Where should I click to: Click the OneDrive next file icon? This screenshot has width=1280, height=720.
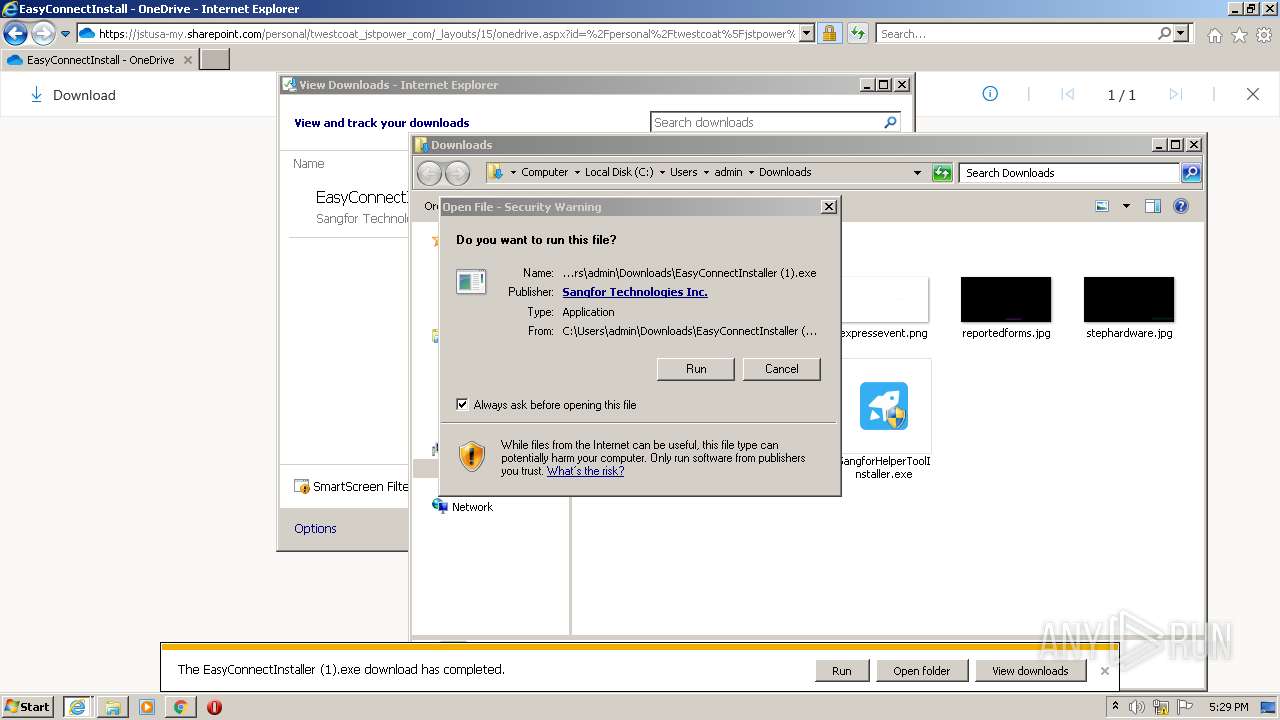coord(1176,94)
